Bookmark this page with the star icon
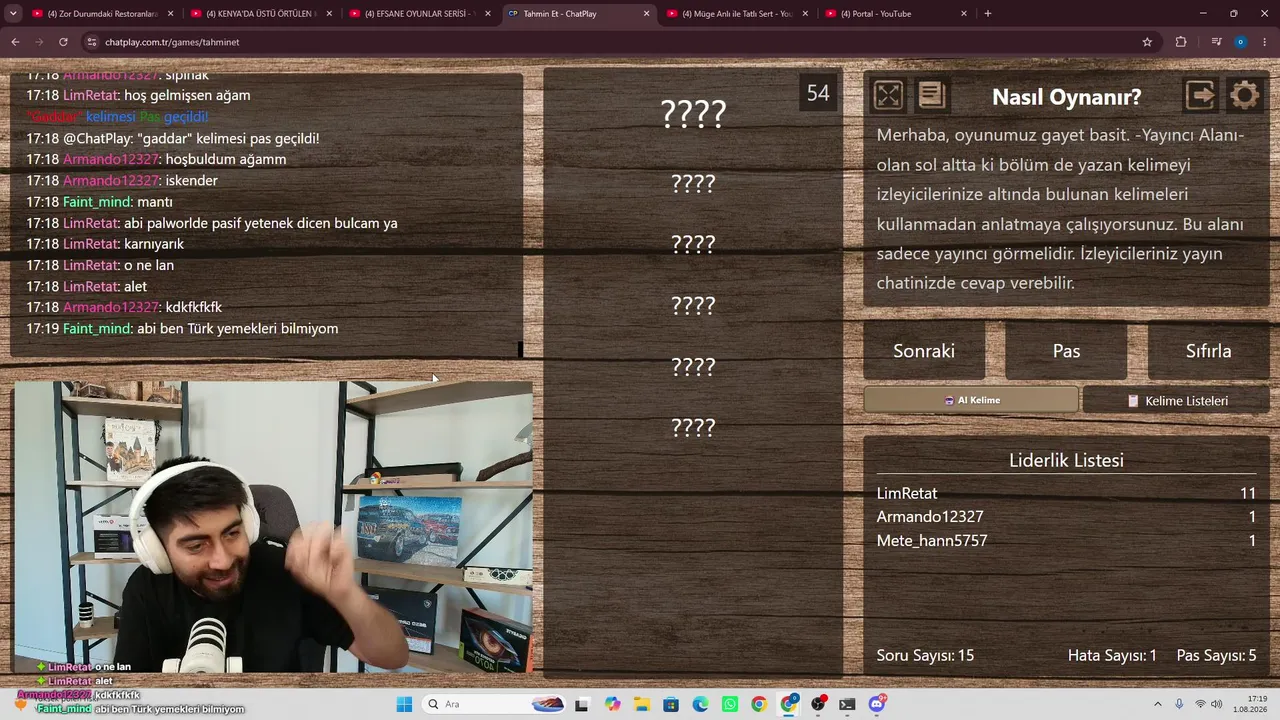This screenshot has width=1280, height=720. tap(1147, 42)
